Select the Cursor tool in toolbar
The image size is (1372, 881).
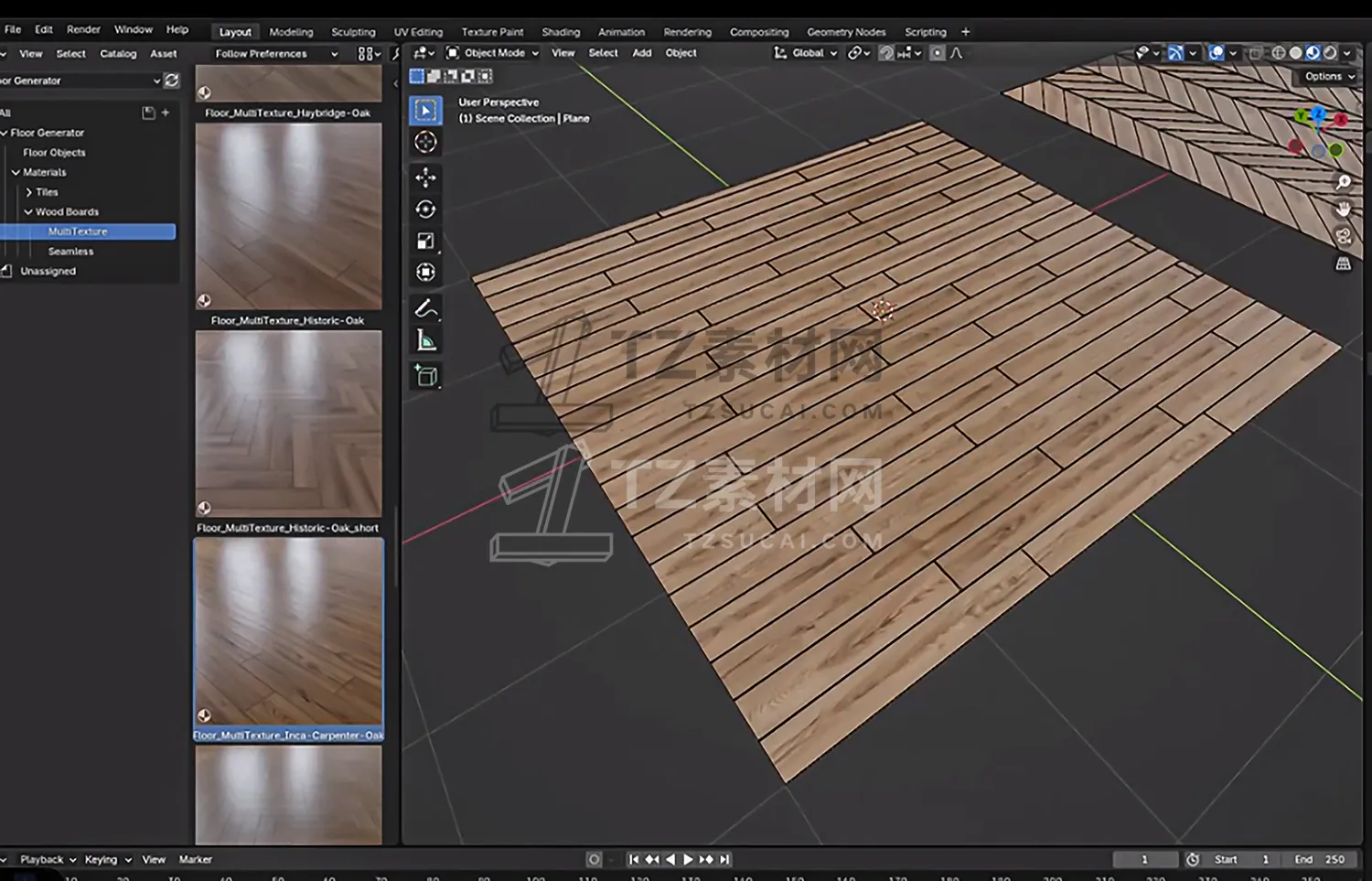coord(425,142)
